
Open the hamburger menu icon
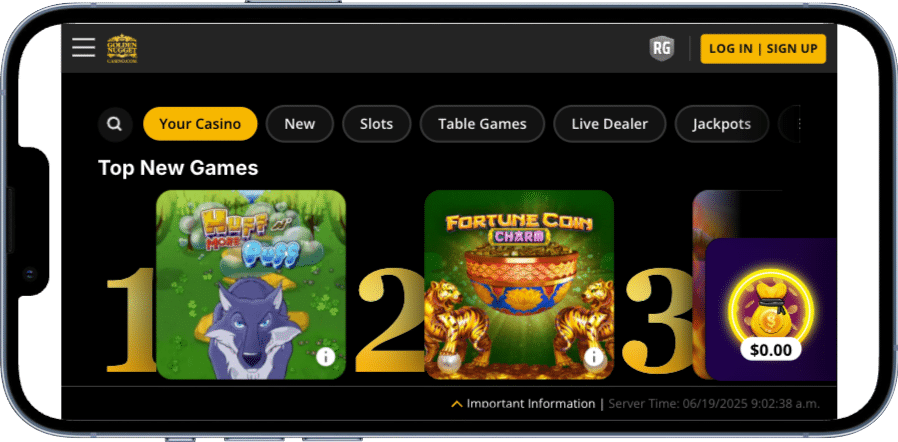click(x=84, y=48)
